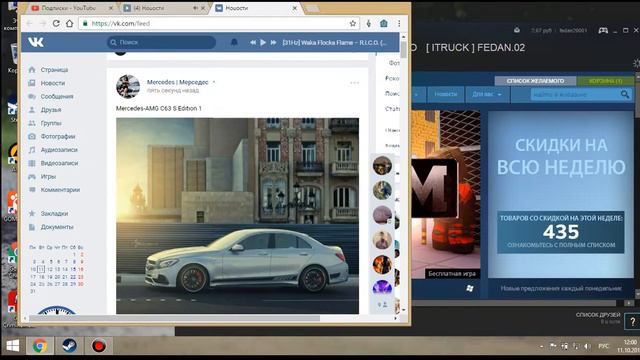Play the track in VK header player
Image resolution: width=640 pixels, height=360 pixels.
(x=263, y=42)
